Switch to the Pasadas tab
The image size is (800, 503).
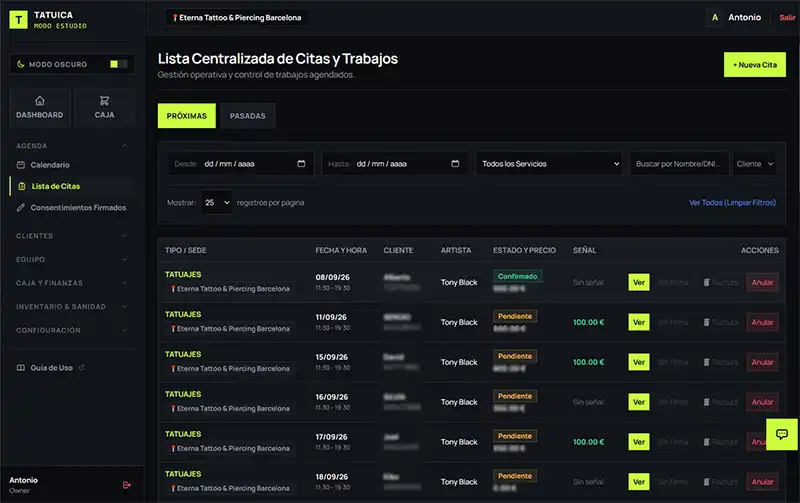pos(247,116)
